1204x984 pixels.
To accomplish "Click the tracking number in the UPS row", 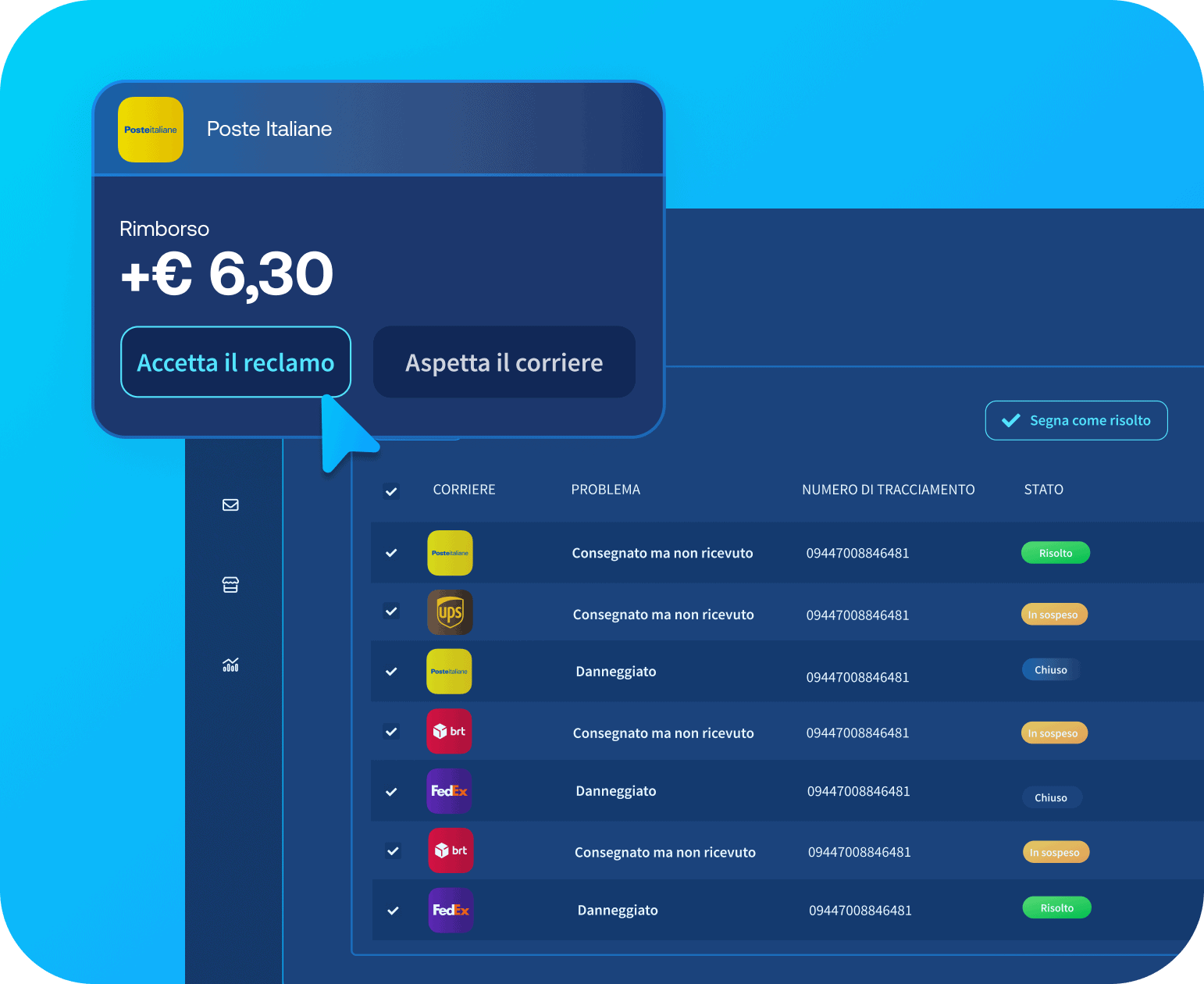I will click(858, 615).
